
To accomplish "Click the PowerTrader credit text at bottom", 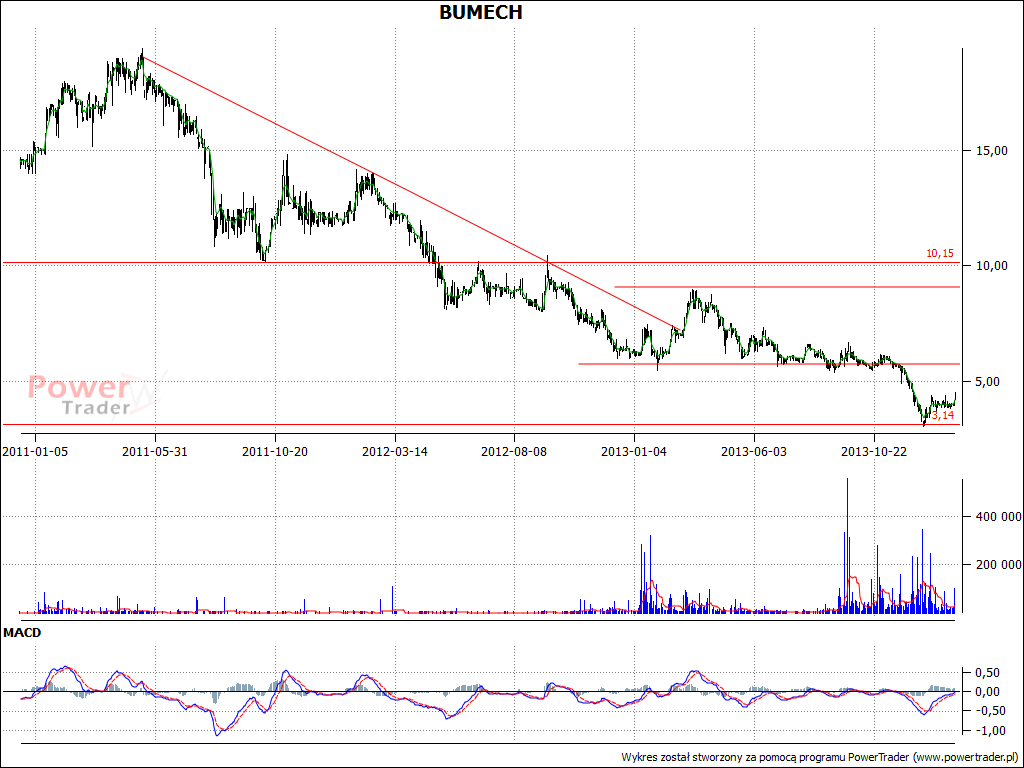I will (820, 757).
